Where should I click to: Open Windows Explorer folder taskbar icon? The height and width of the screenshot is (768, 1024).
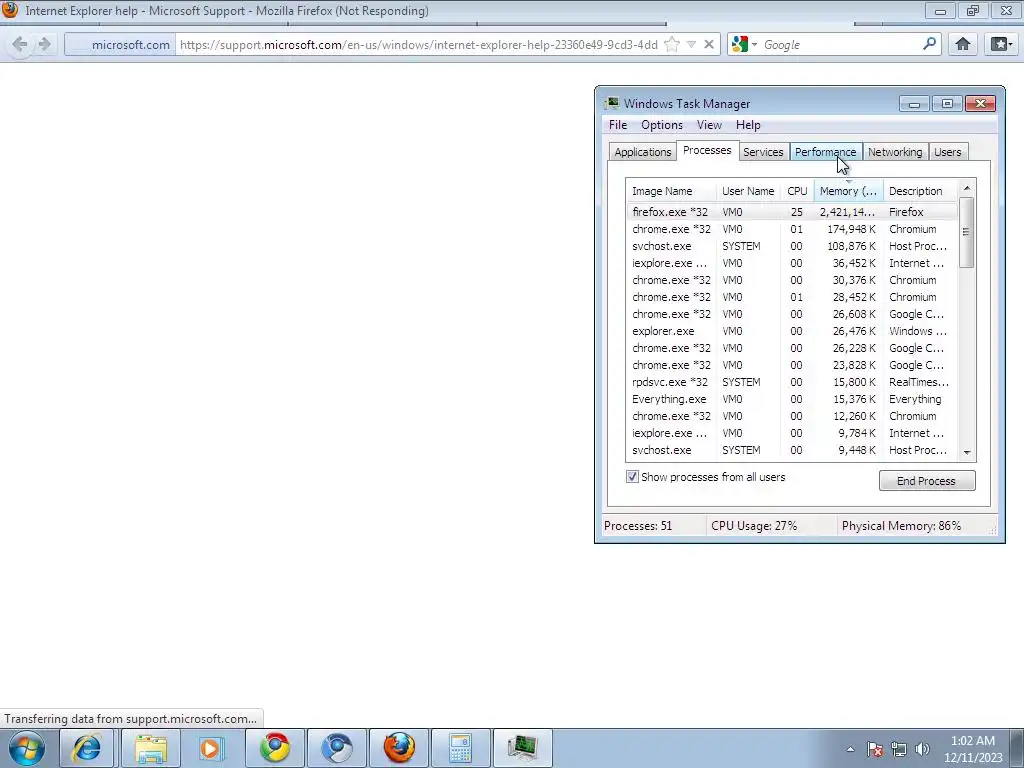click(151, 748)
